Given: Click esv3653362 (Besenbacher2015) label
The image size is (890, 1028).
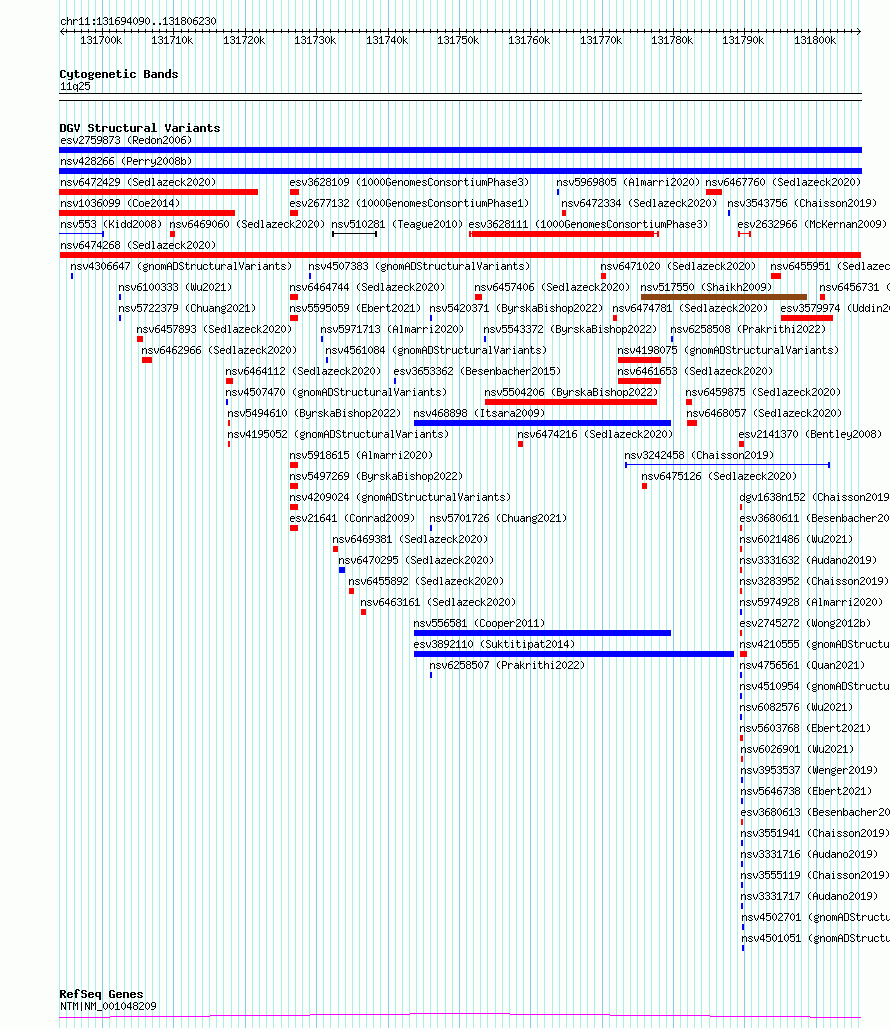Looking at the screenshot, I should click(477, 371).
